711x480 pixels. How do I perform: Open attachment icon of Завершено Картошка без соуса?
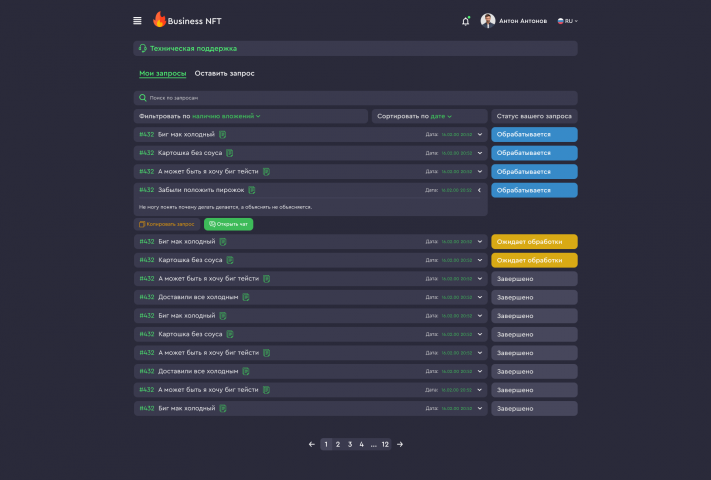click(230, 334)
